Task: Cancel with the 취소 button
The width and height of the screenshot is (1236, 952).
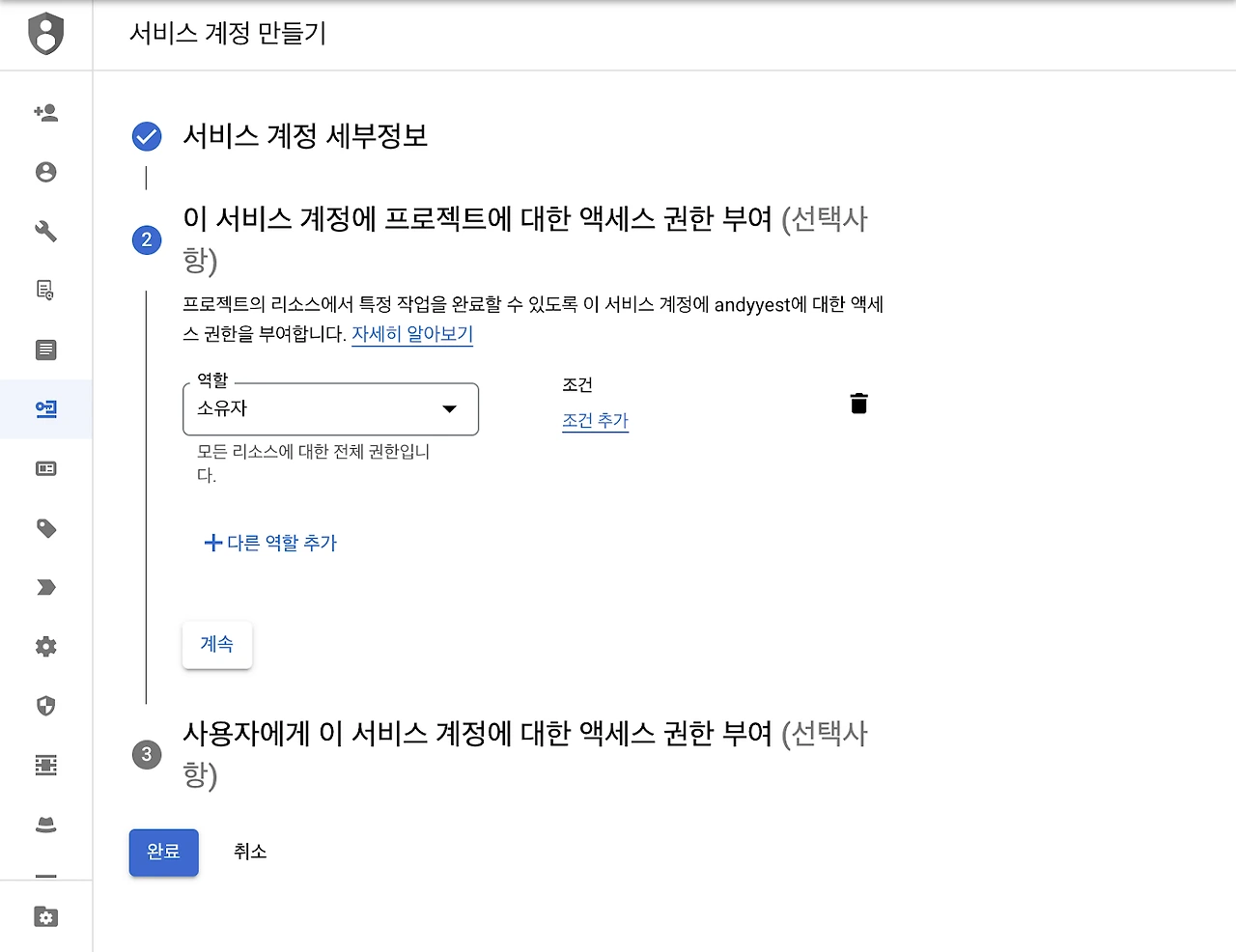Action: pyautogui.click(x=250, y=852)
